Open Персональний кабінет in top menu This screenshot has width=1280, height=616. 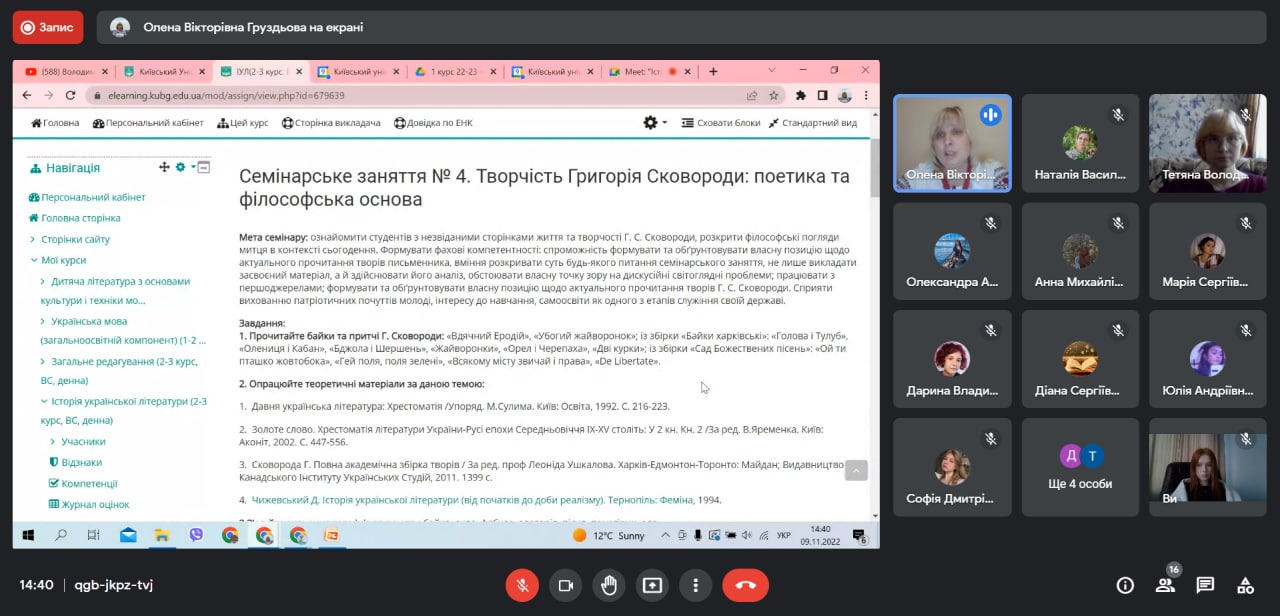(148, 123)
